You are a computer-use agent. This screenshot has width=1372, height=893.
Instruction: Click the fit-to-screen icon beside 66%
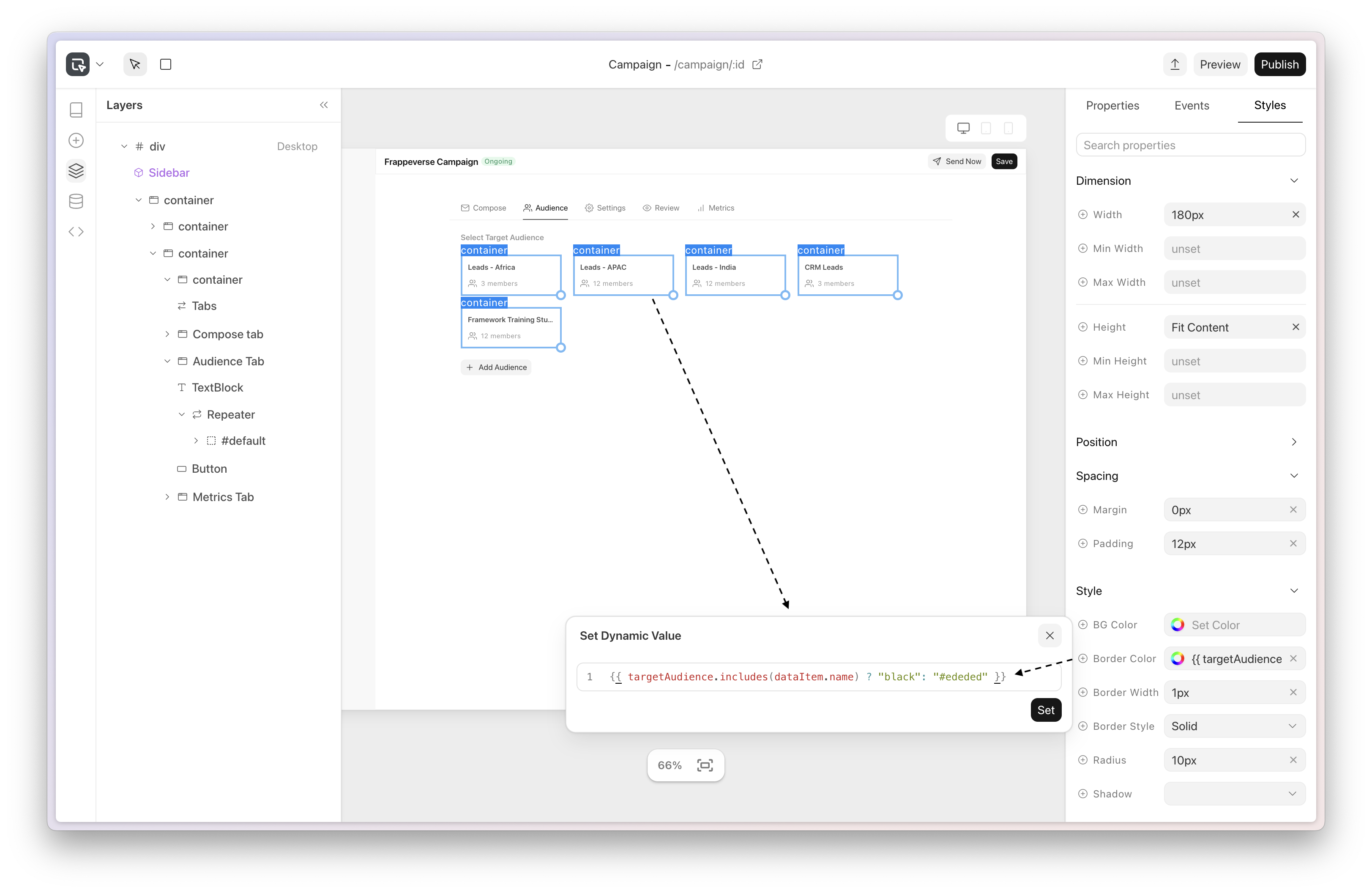pyautogui.click(x=705, y=765)
